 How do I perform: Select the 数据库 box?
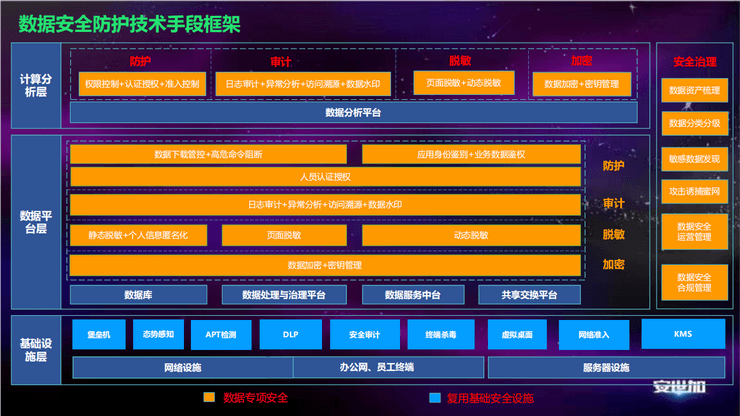coord(138,295)
